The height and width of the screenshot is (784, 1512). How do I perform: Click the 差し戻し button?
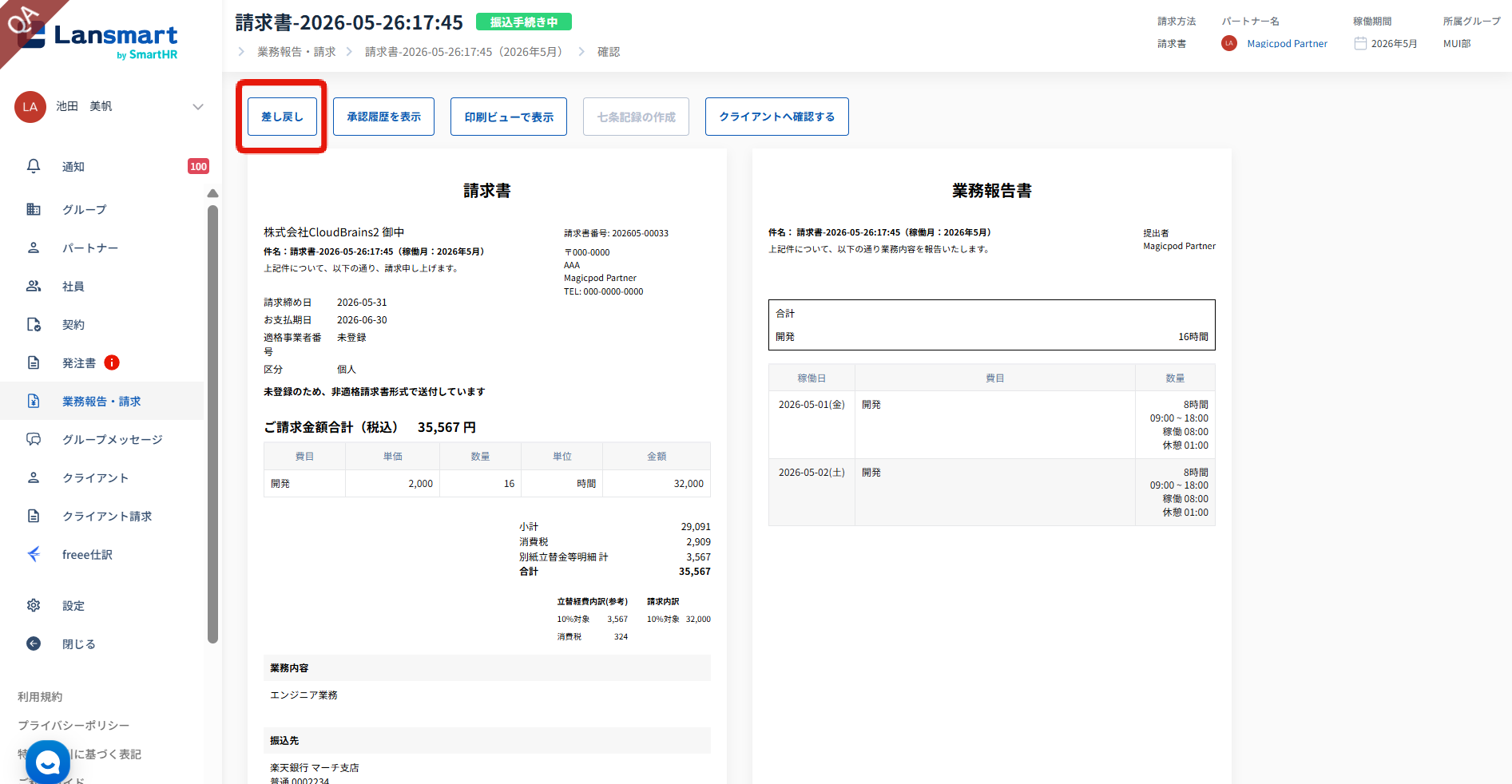pyautogui.click(x=282, y=117)
